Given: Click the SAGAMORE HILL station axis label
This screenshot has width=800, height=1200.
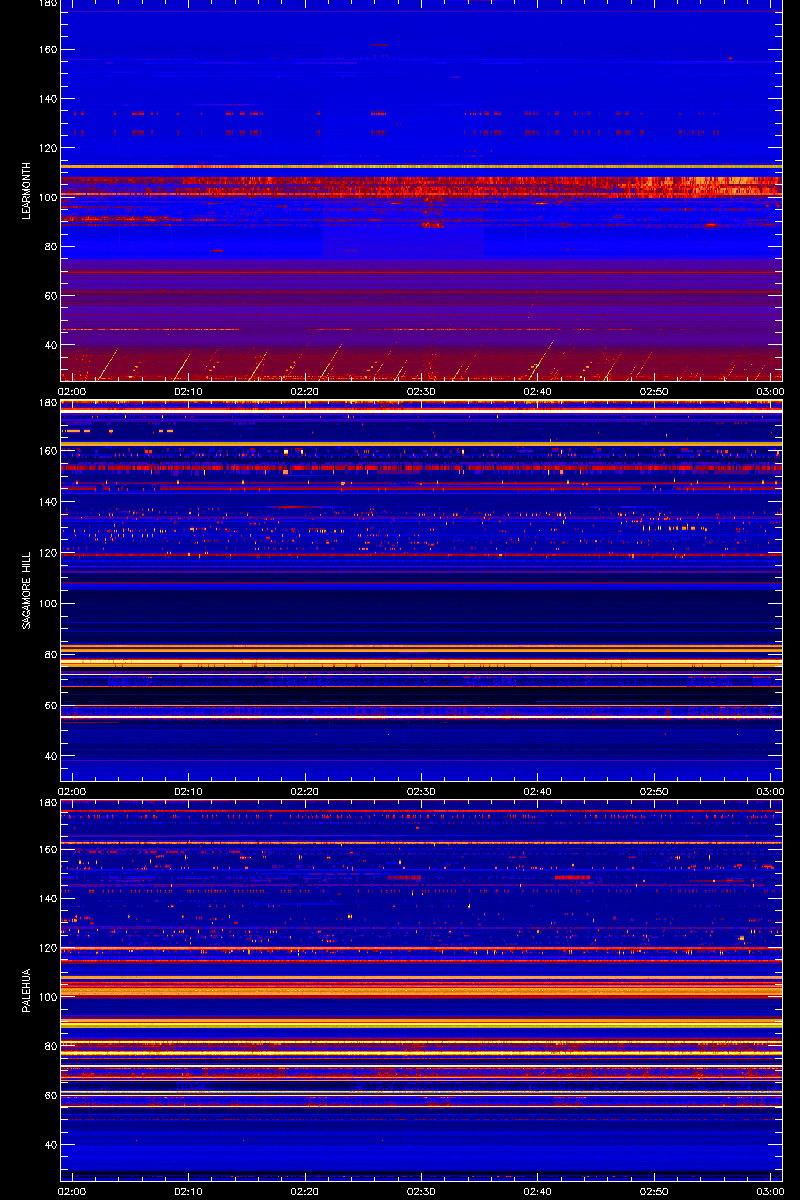Looking at the screenshot, I should (29, 590).
